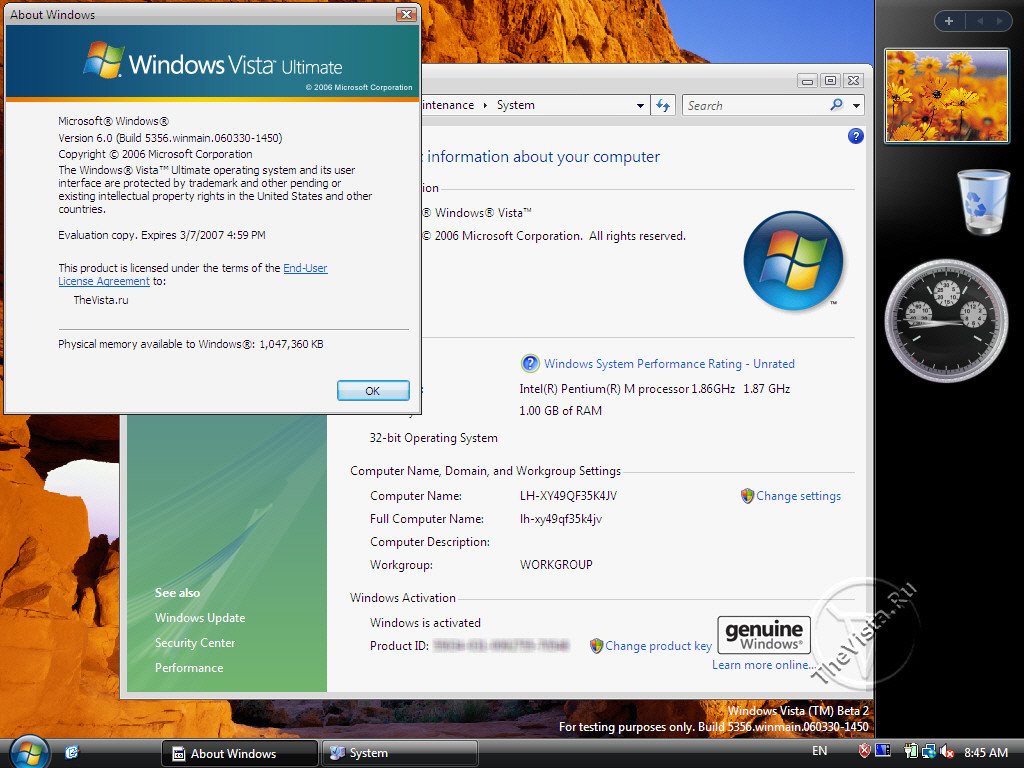Click full computer name lh-xy49qf35k4jv
The image size is (1024, 768).
(561, 519)
